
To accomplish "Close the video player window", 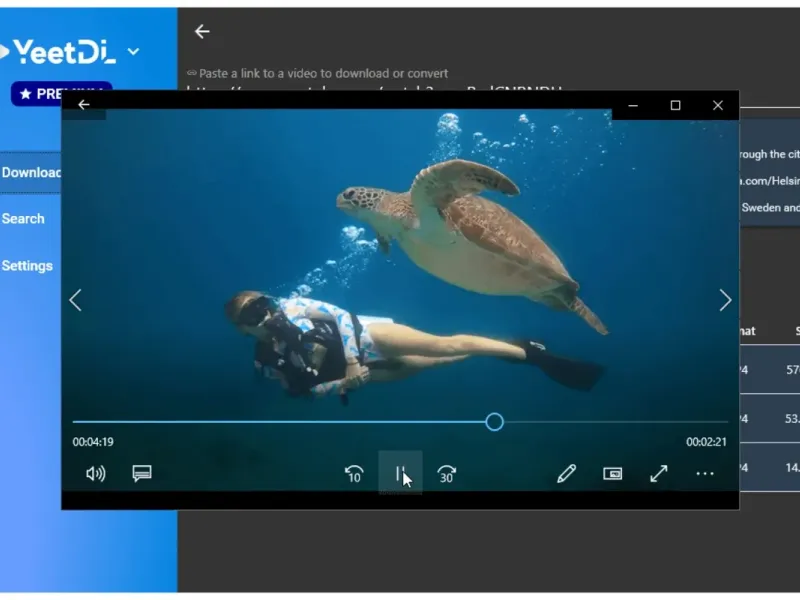I will click(718, 106).
